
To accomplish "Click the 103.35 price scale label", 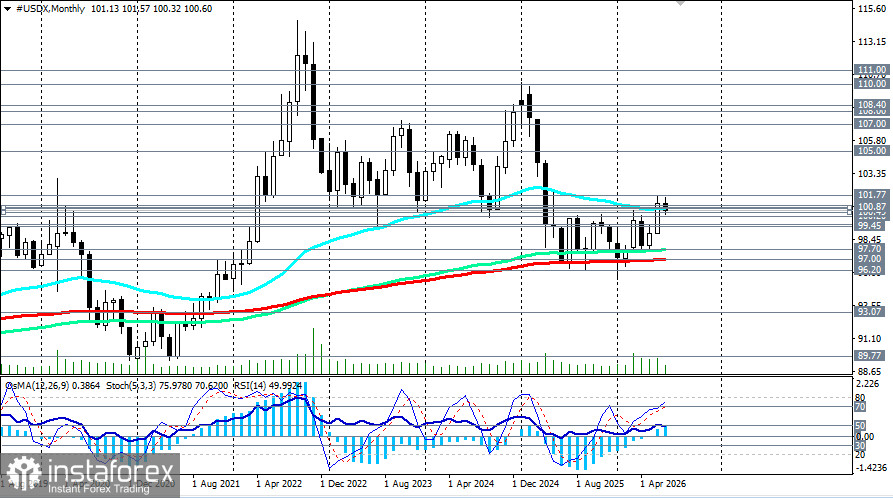I will pyautogui.click(x=872, y=173).
